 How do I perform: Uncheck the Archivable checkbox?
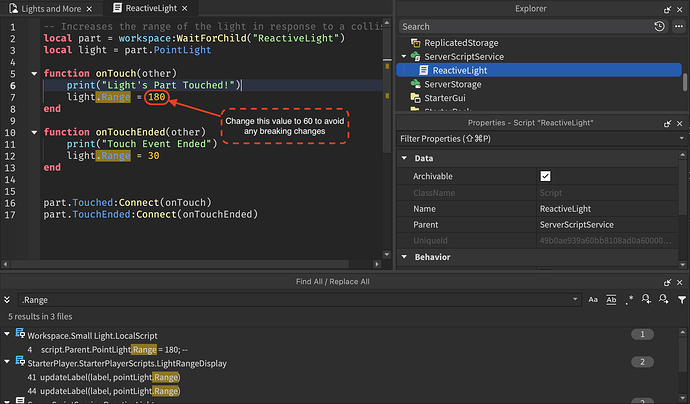point(545,176)
